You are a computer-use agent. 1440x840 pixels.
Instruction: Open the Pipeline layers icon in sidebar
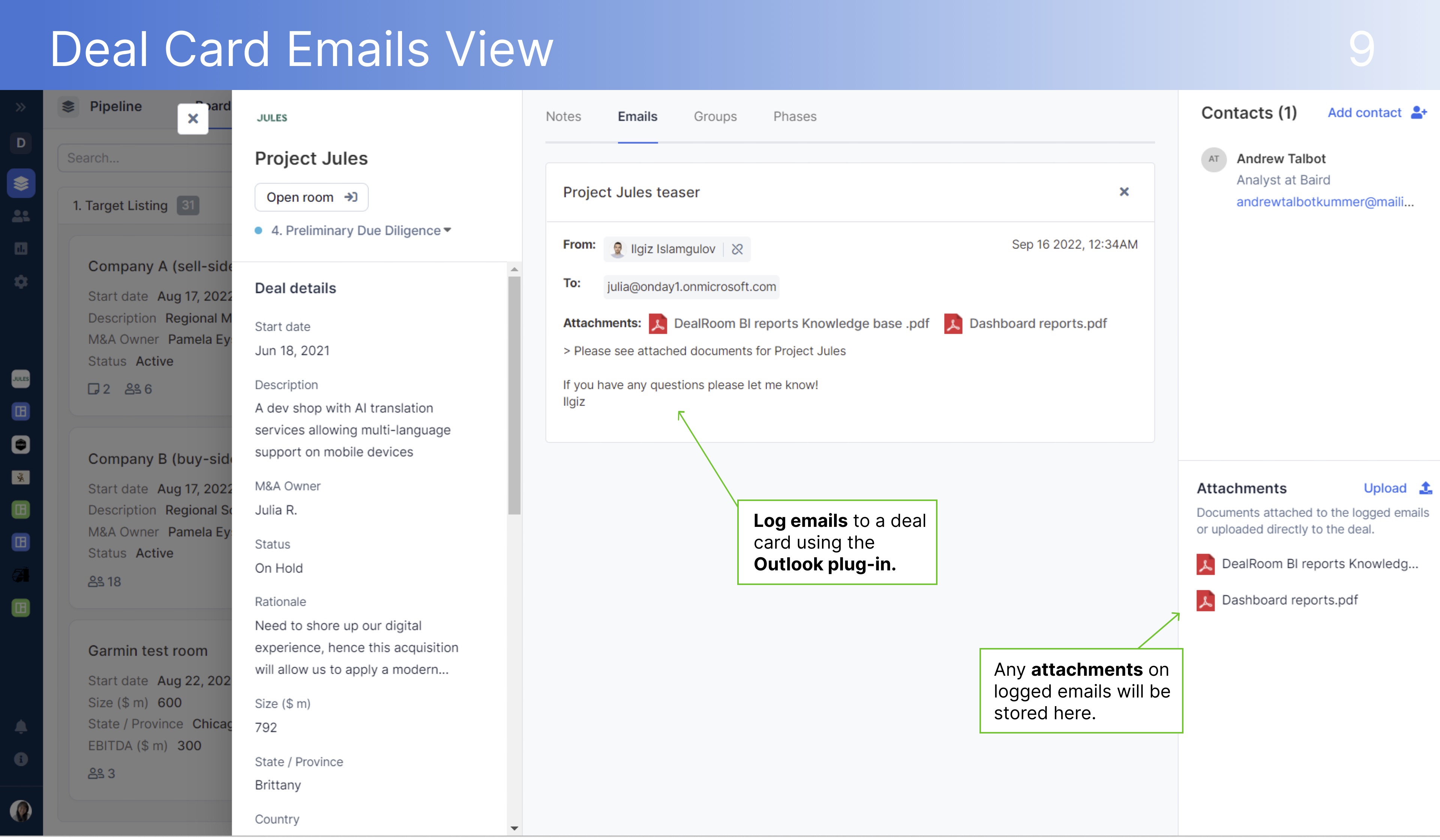pos(21,183)
